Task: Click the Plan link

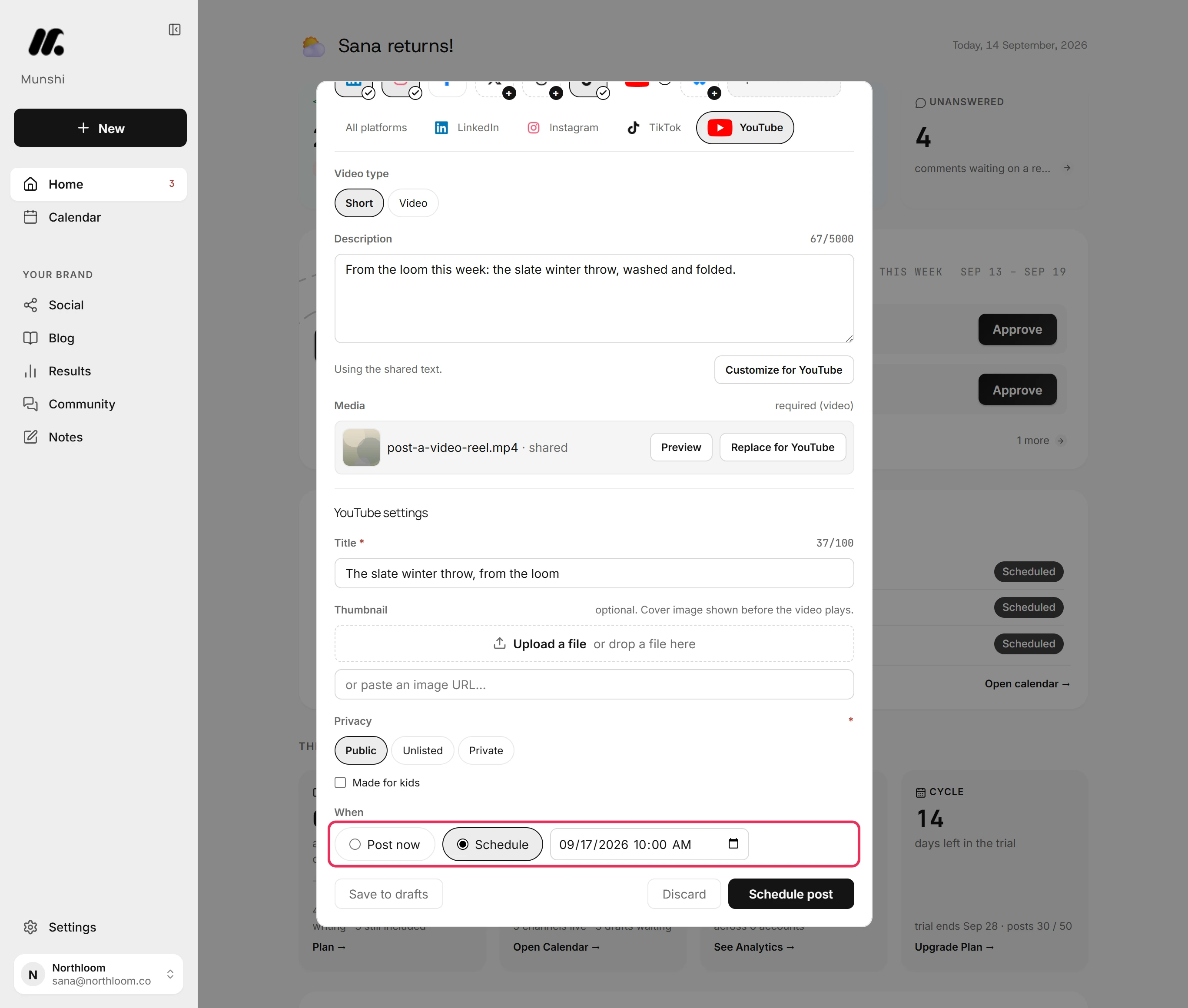Action: tap(329, 947)
